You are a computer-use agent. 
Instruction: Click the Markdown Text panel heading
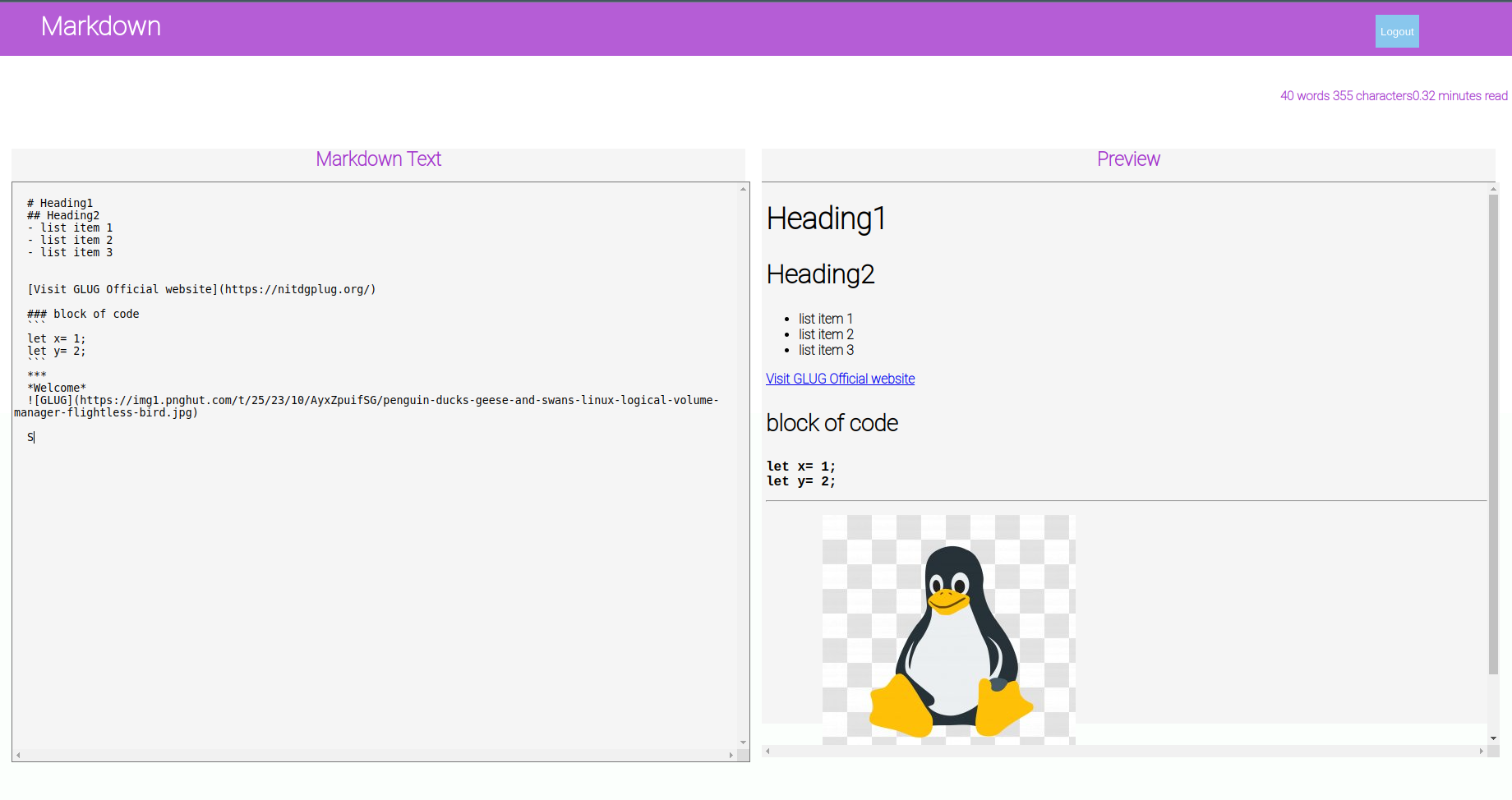[378, 159]
